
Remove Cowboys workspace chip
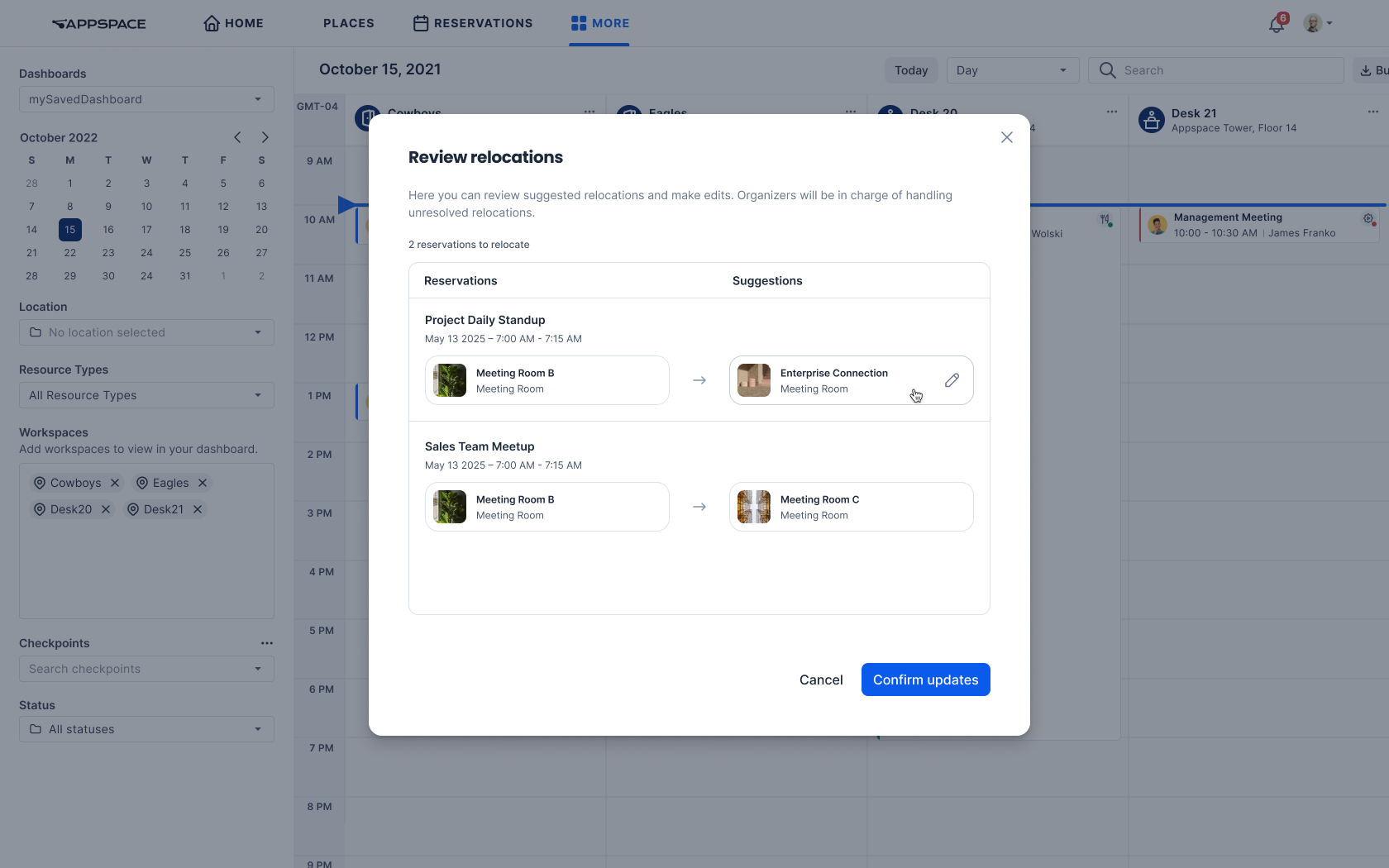[x=115, y=483]
